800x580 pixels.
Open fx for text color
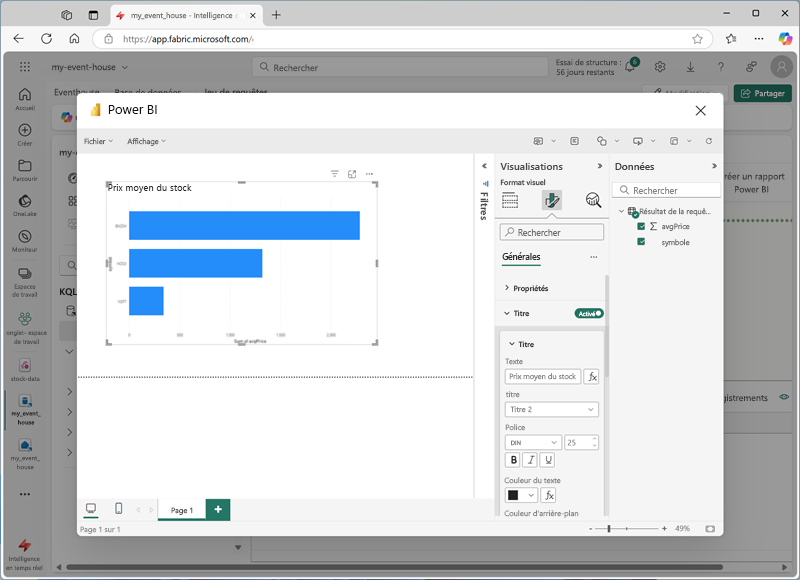[548, 495]
